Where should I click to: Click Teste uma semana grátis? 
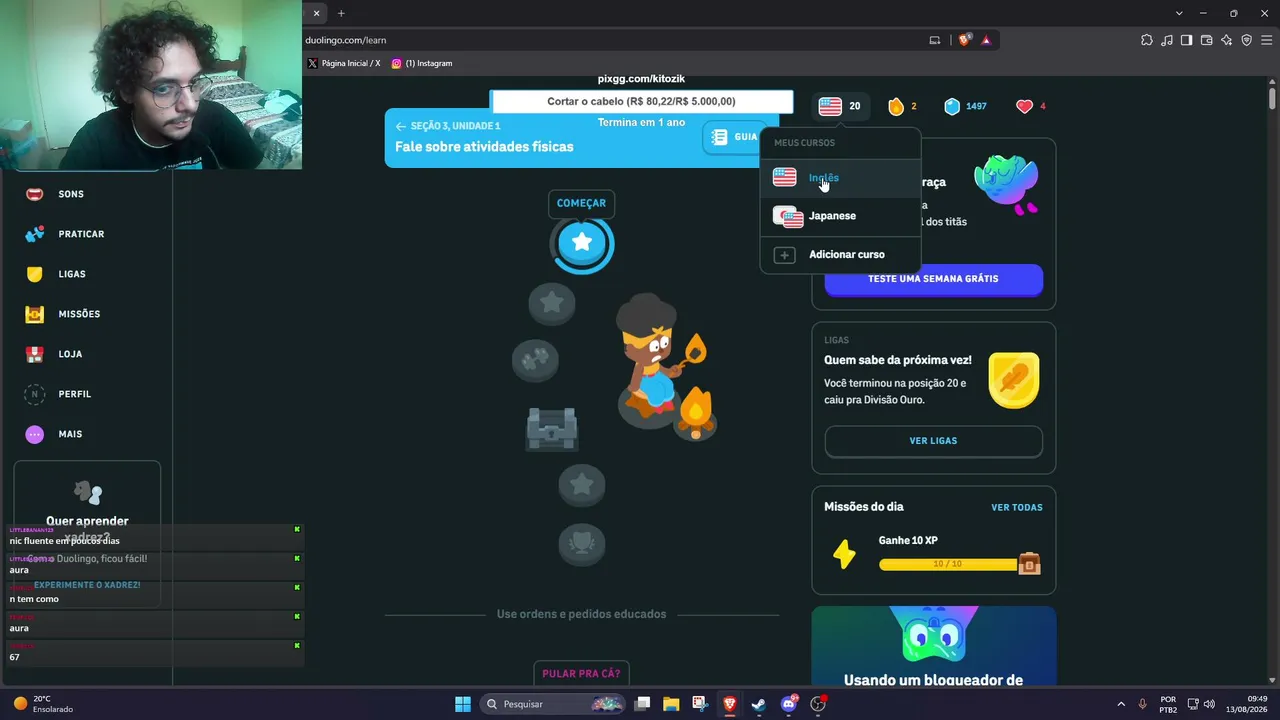[x=933, y=279]
